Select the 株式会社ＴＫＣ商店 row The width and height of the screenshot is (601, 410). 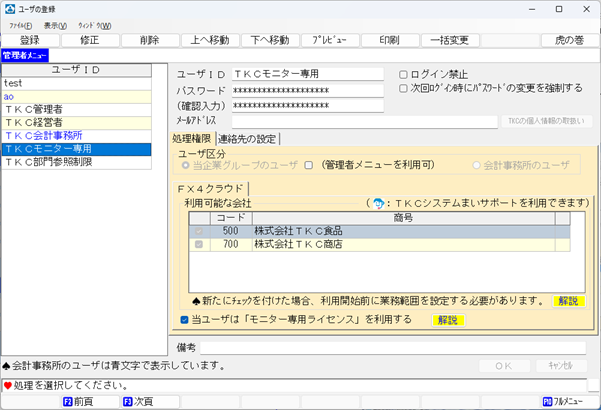(x=379, y=244)
